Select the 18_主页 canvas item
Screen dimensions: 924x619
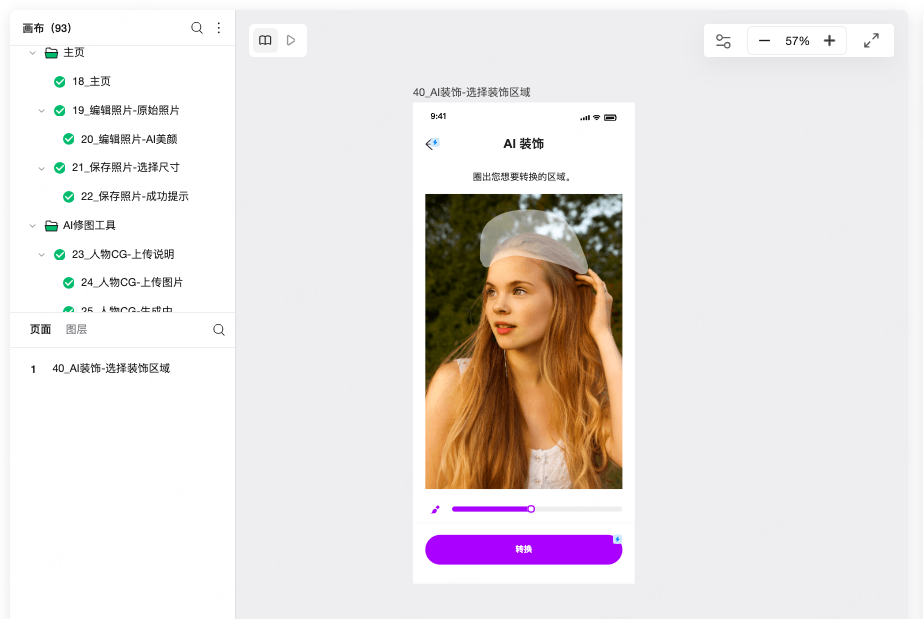tap(91, 81)
